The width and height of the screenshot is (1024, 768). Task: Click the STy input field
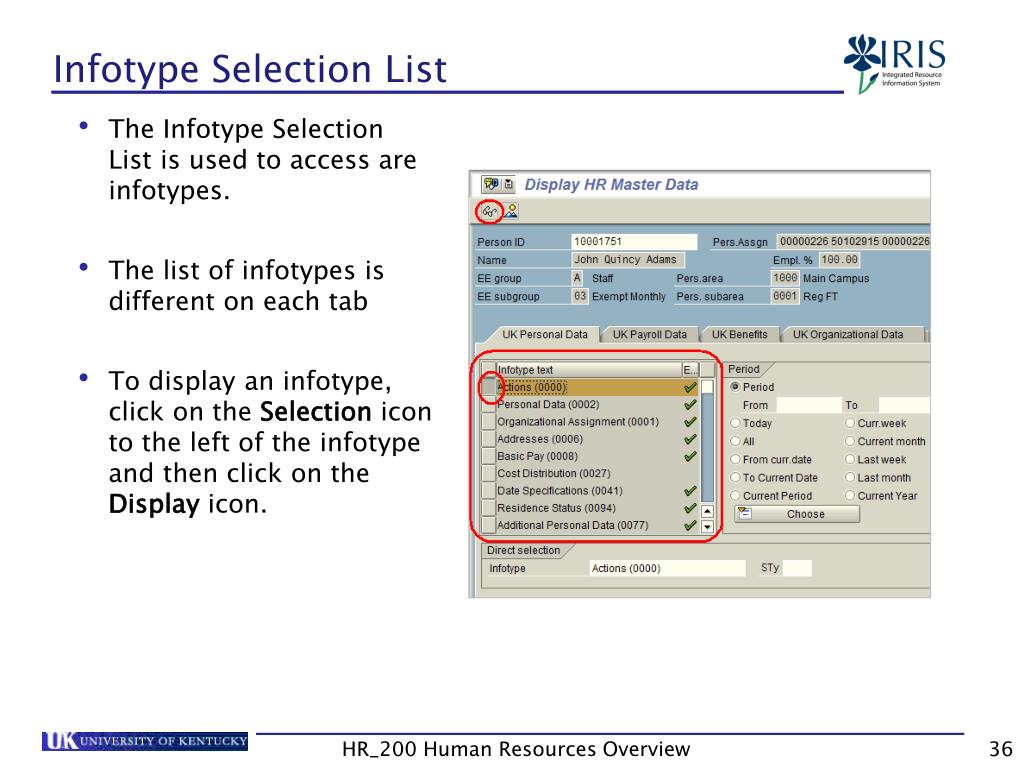click(x=797, y=568)
